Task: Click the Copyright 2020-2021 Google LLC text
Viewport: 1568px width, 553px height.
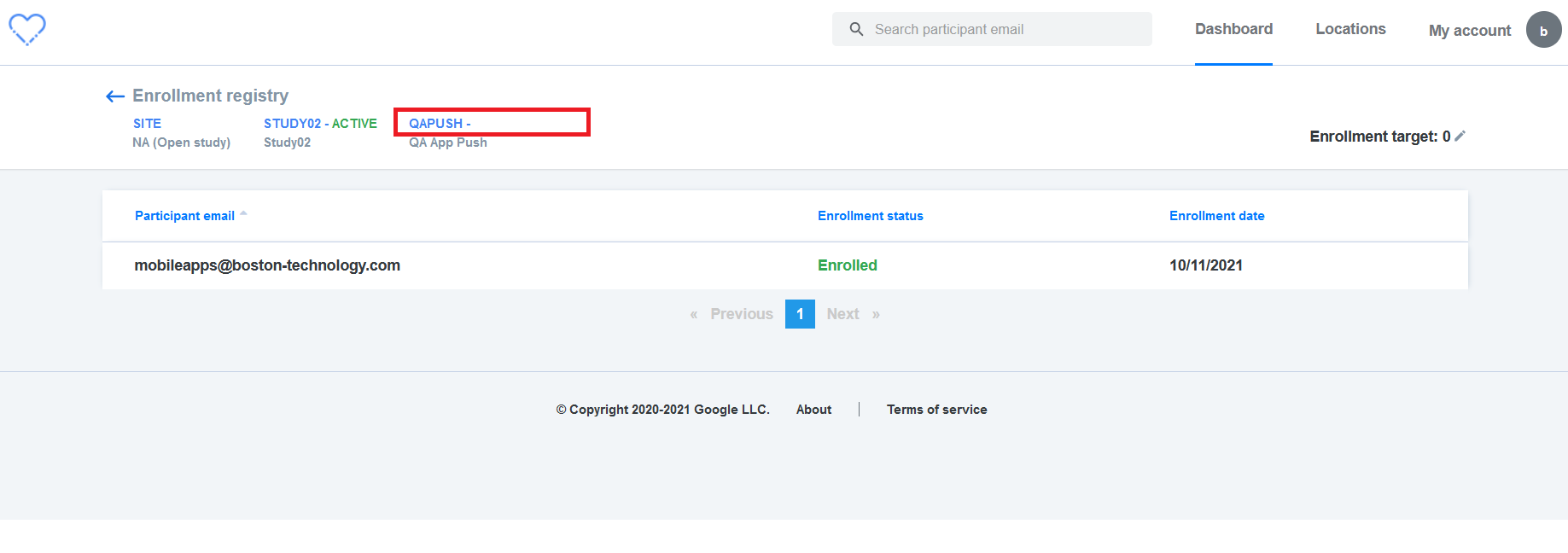Action: click(662, 410)
